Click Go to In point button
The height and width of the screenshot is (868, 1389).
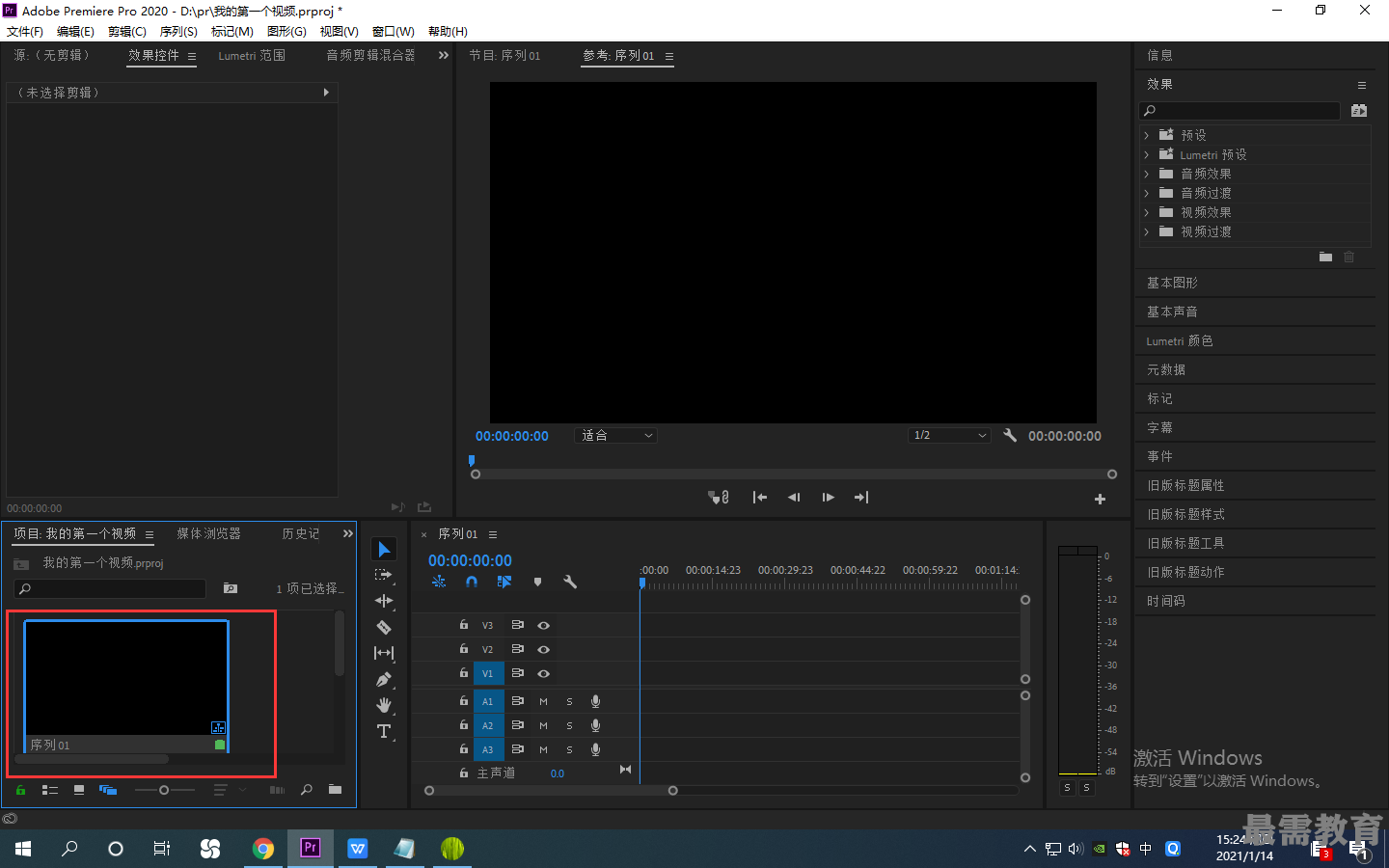760,498
